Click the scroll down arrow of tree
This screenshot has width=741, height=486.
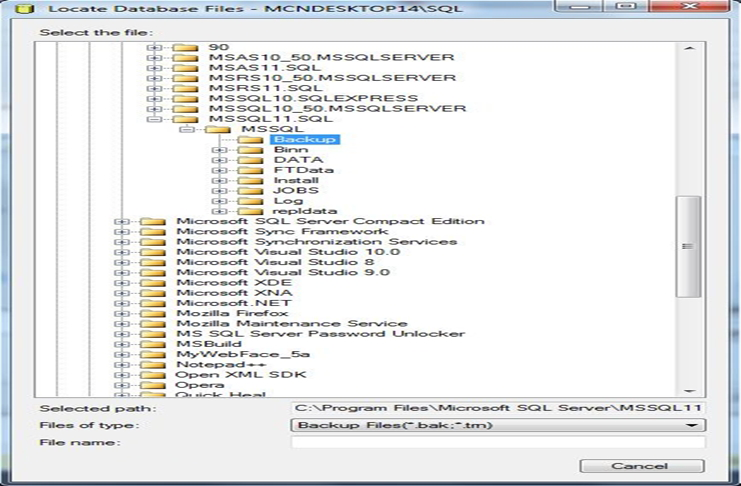pos(688,389)
